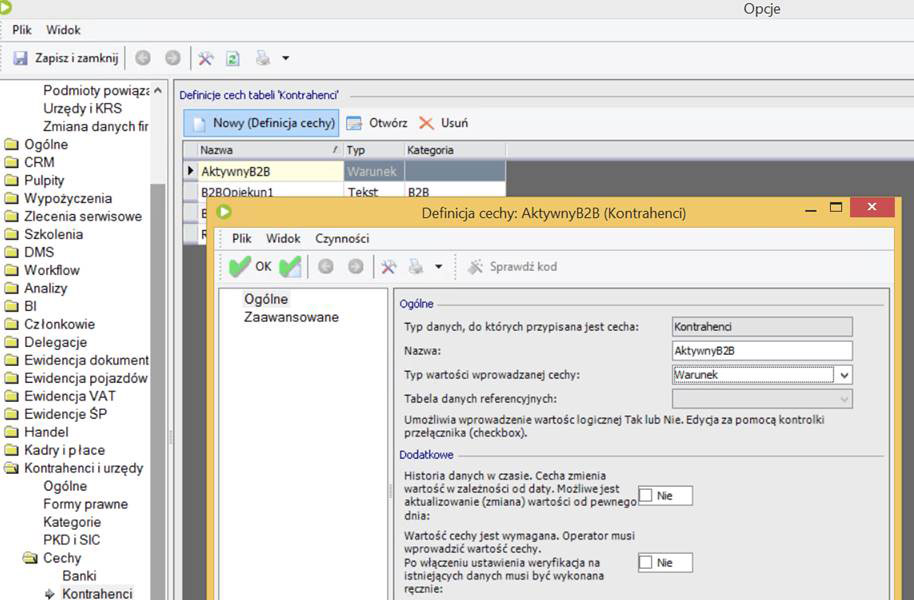Viewport: 914px width, 600px height.
Task: Open the print options dropdown arrow in main toolbar
Action: click(285, 59)
